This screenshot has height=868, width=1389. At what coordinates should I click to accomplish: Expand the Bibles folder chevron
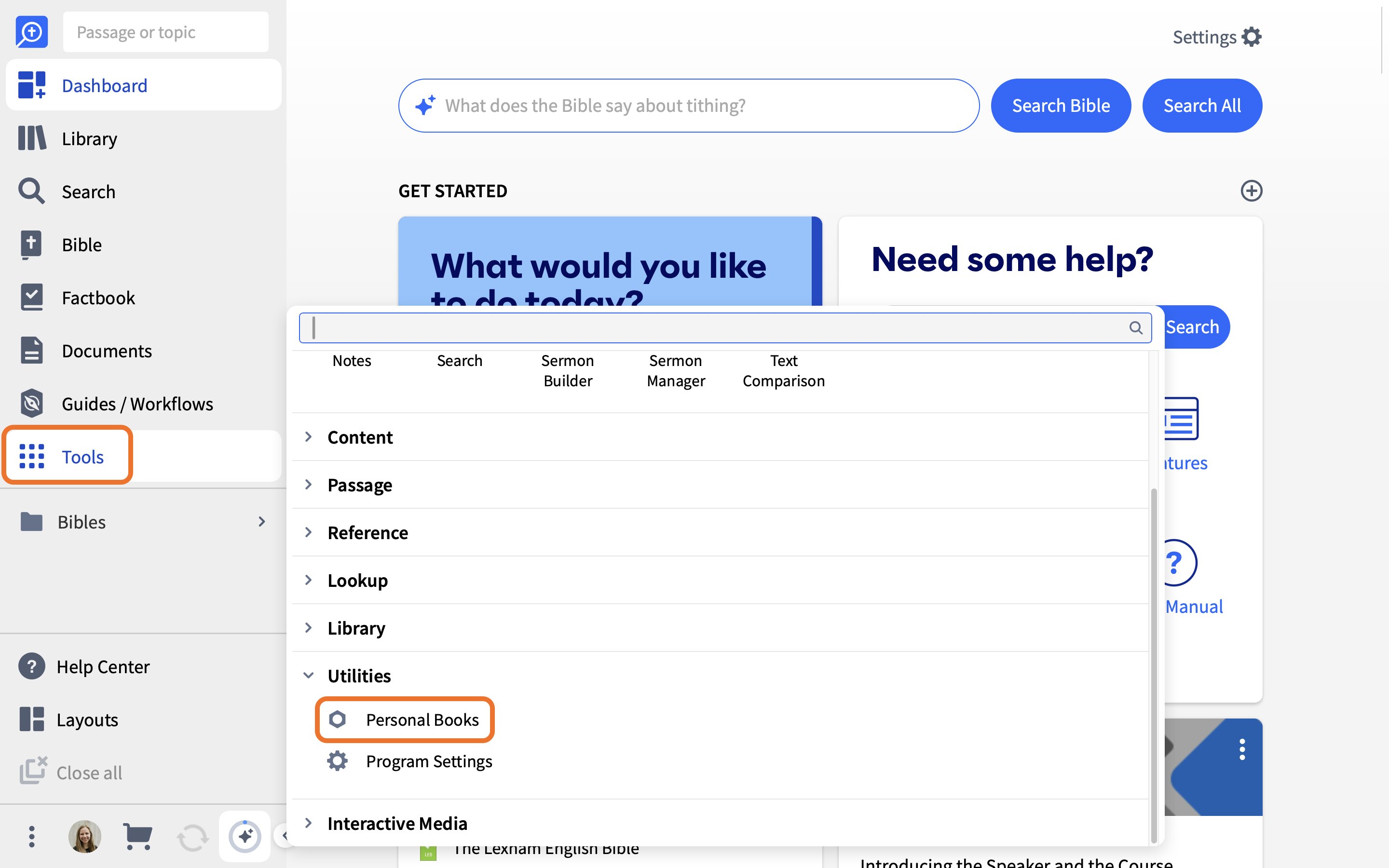point(262,521)
